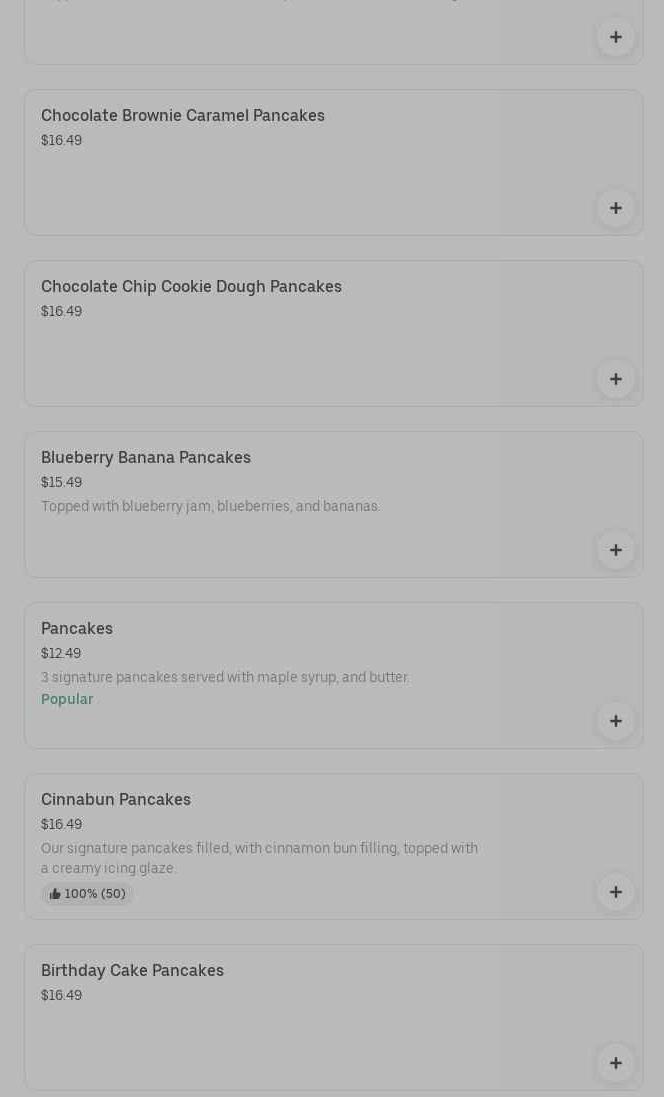The image size is (664, 1097).
Task: Add Birthday Cake Pancakes to cart
Action: 615,1063
